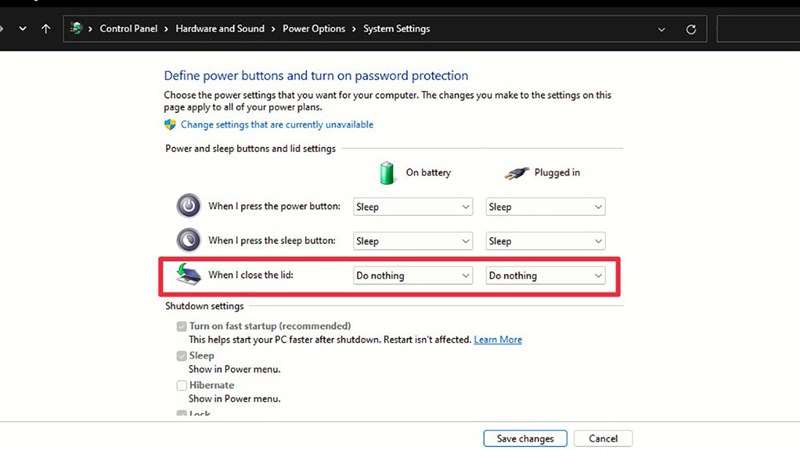Open power button On battery dropdown

coord(413,207)
